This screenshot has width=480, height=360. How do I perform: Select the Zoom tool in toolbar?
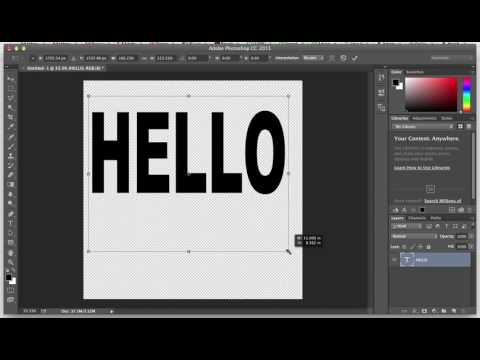tap(11, 262)
